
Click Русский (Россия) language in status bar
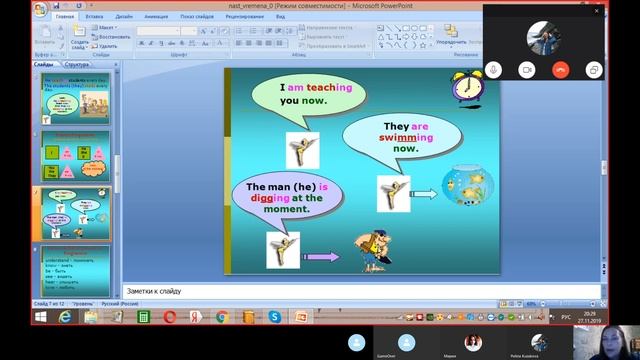[120, 304]
